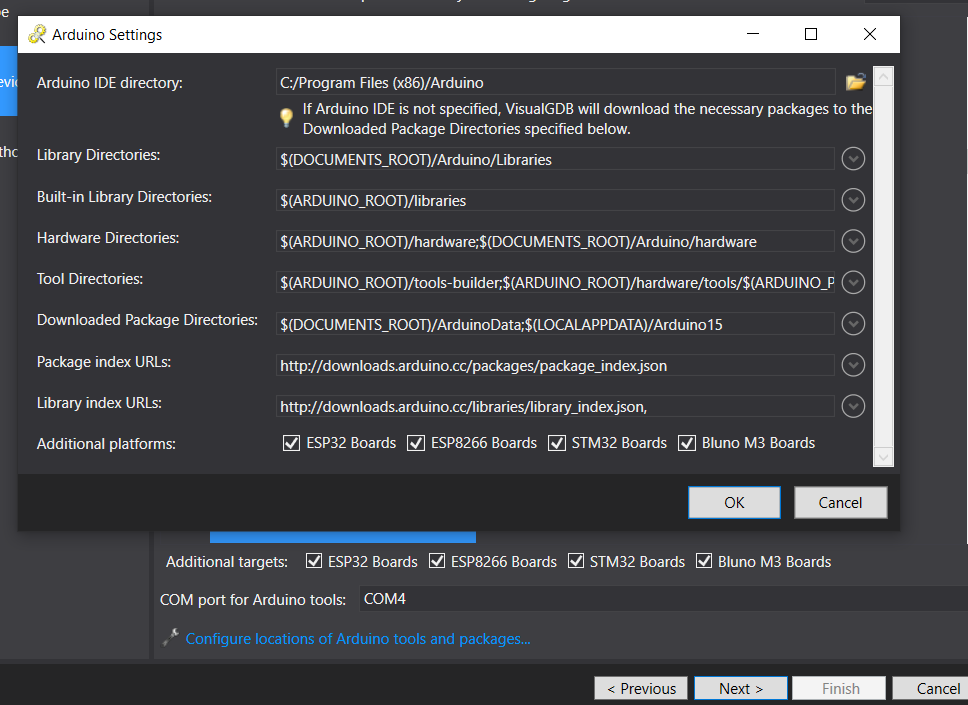Click the 'COM port for Arduino tools:' label
The height and width of the screenshot is (705, 968).
pos(253,599)
